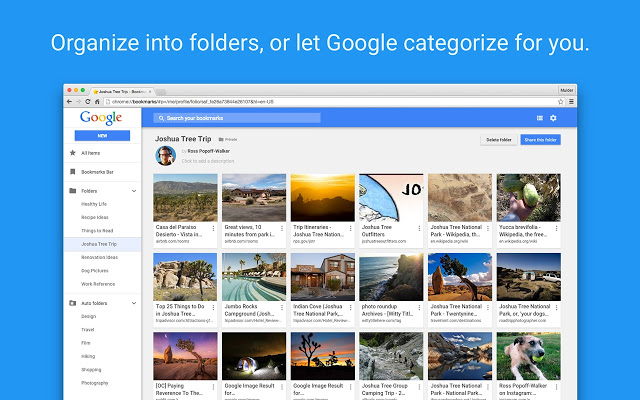Click the Delete folder button
640x400 pixels.
click(x=499, y=140)
